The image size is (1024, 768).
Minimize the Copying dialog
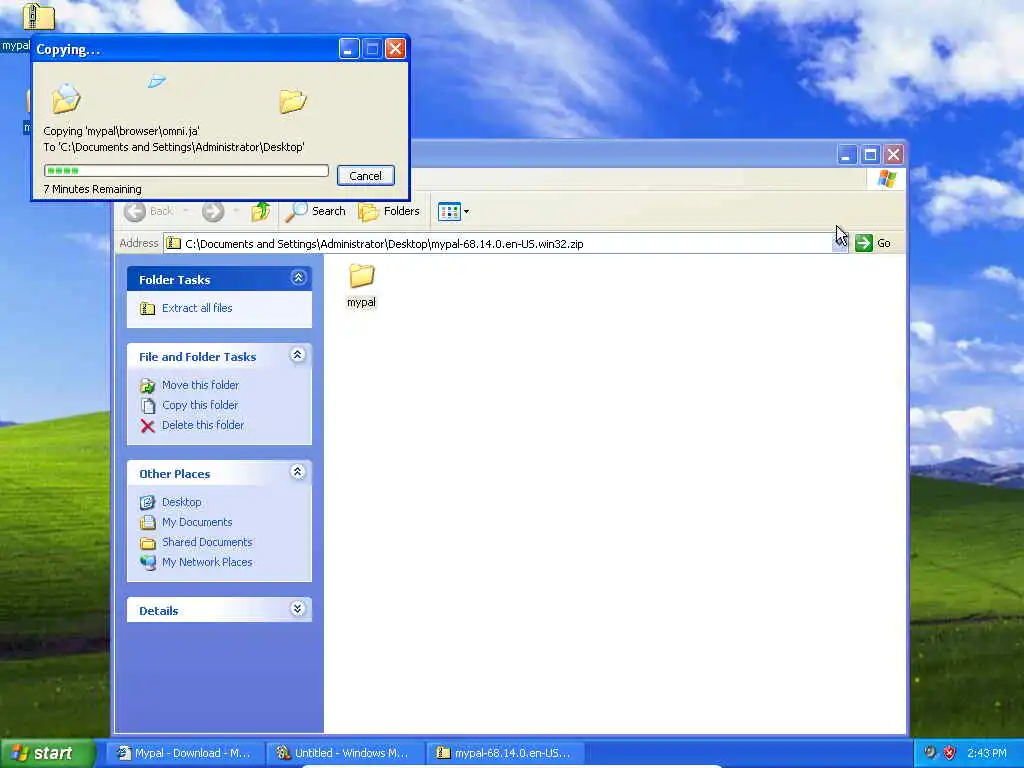point(349,48)
